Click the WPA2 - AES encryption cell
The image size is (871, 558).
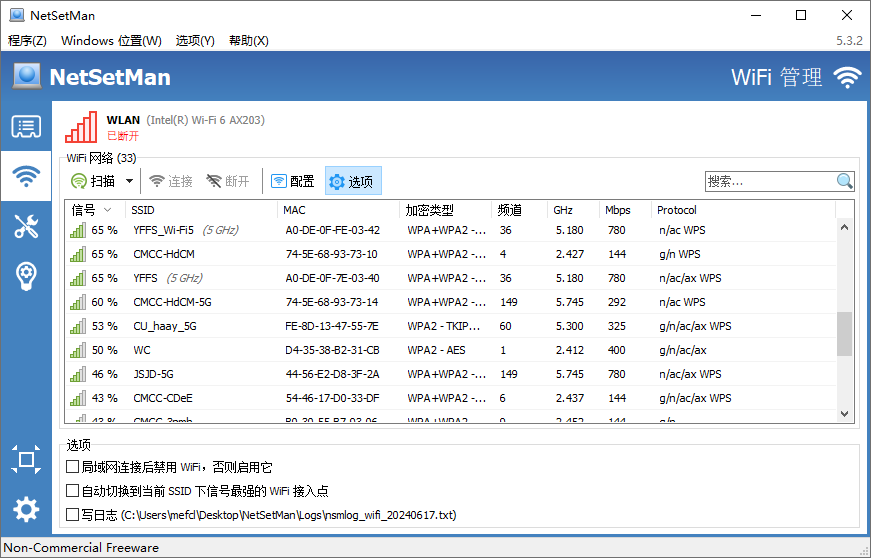click(x=436, y=350)
